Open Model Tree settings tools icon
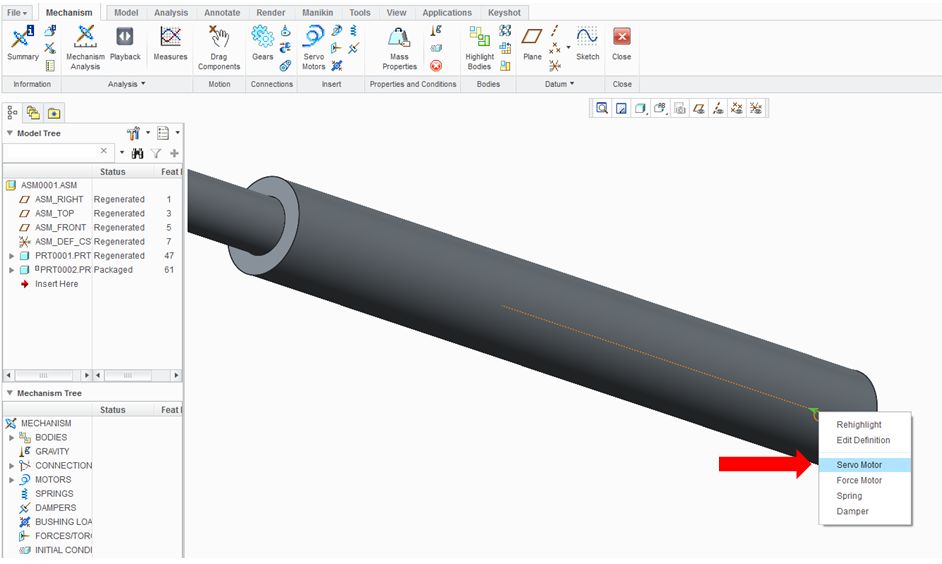The width and height of the screenshot is (942, 564). pyautogui.click(x=133, y=133)
